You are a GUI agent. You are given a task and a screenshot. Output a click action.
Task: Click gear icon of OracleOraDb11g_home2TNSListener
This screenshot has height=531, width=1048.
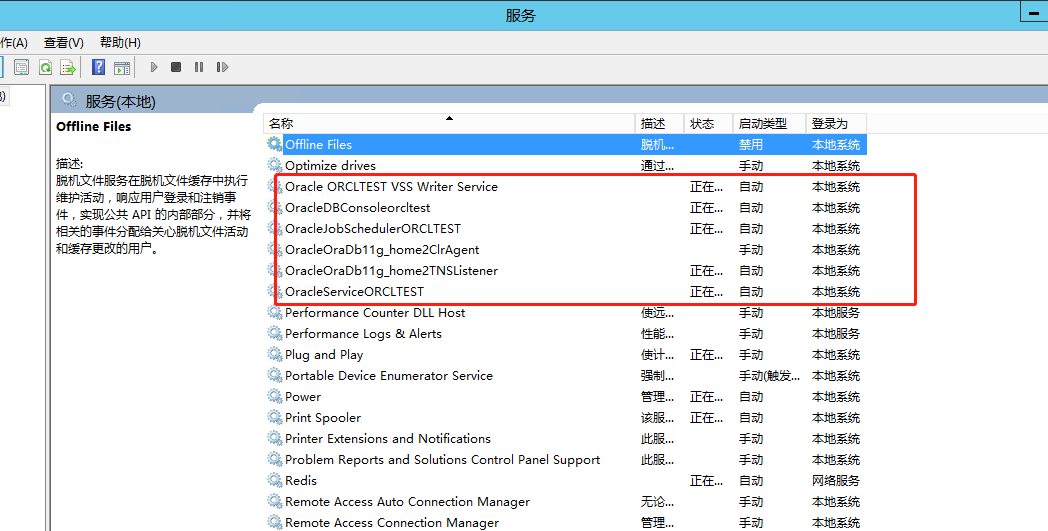pos(274,270)
